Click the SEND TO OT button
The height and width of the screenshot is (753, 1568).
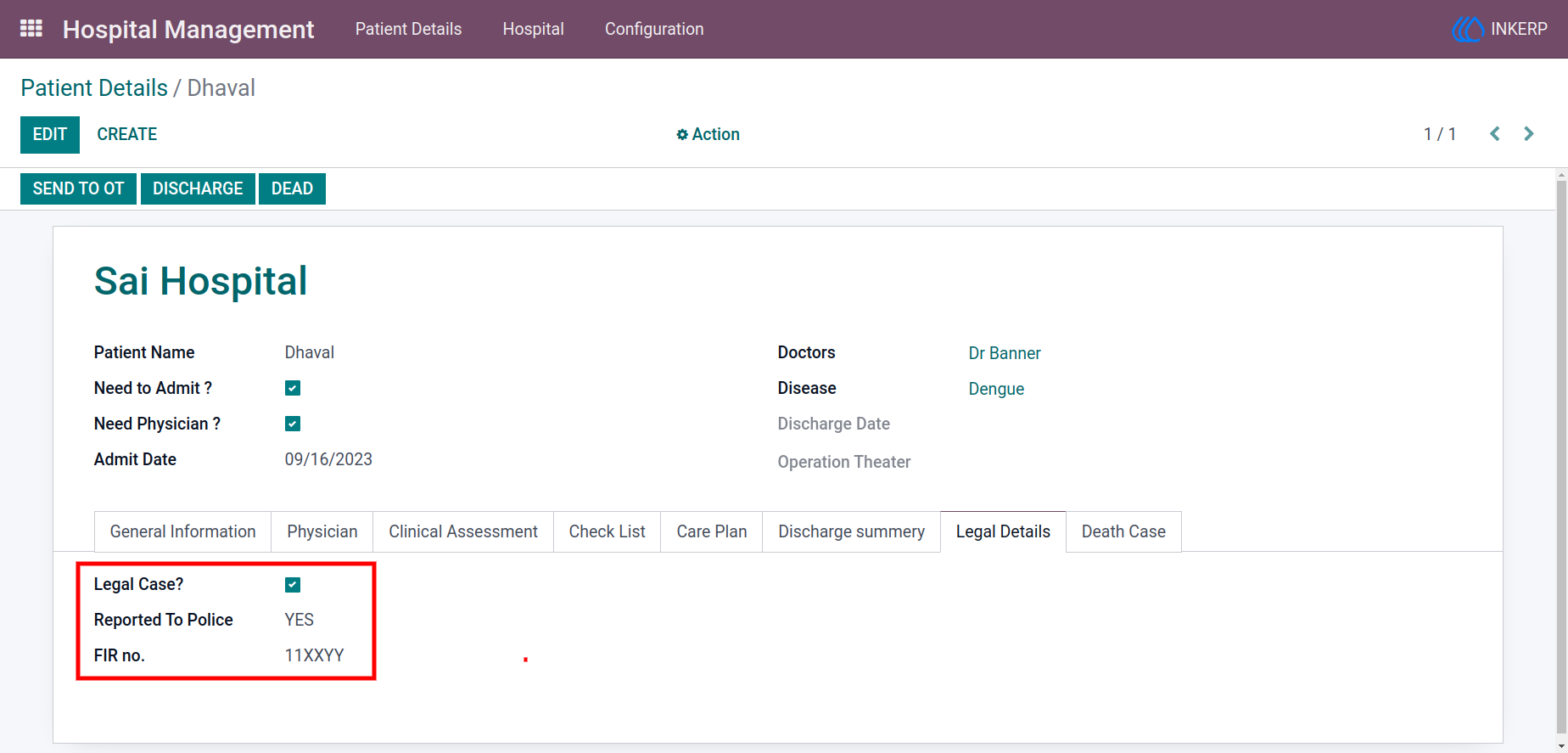click(x=78, y=188)
